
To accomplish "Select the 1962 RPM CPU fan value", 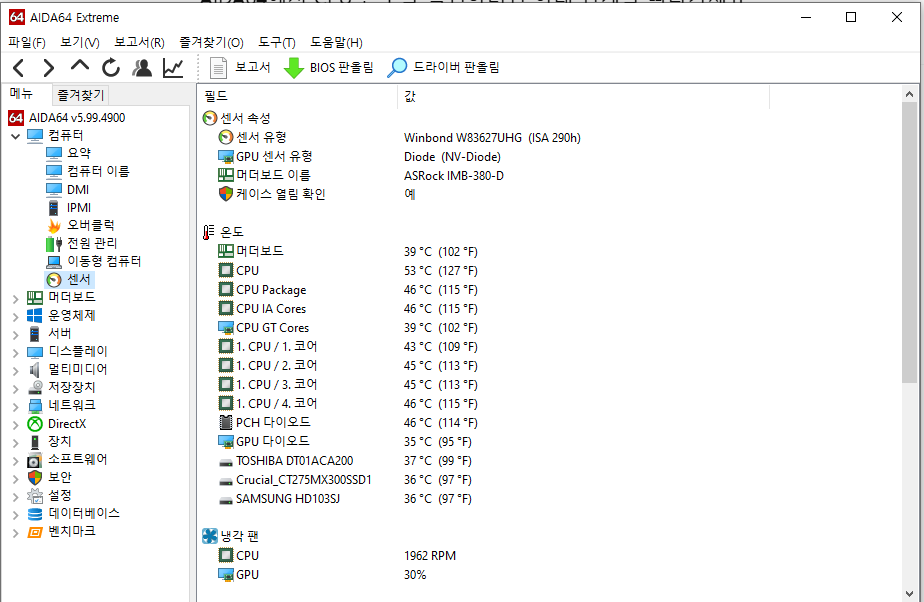I will pos(430,556).
